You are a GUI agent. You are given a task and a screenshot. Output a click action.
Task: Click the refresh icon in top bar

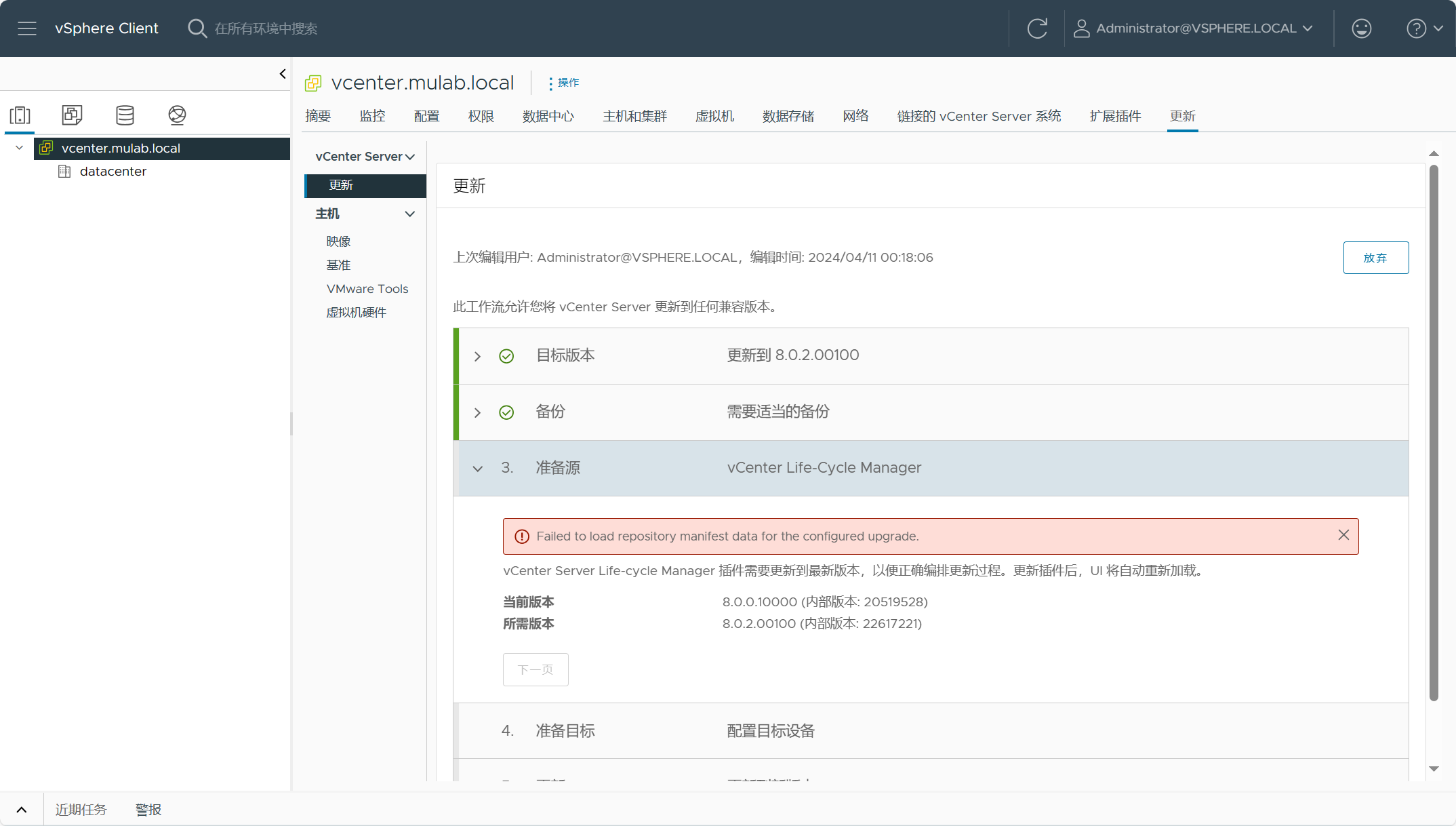tap(1037, 28)
